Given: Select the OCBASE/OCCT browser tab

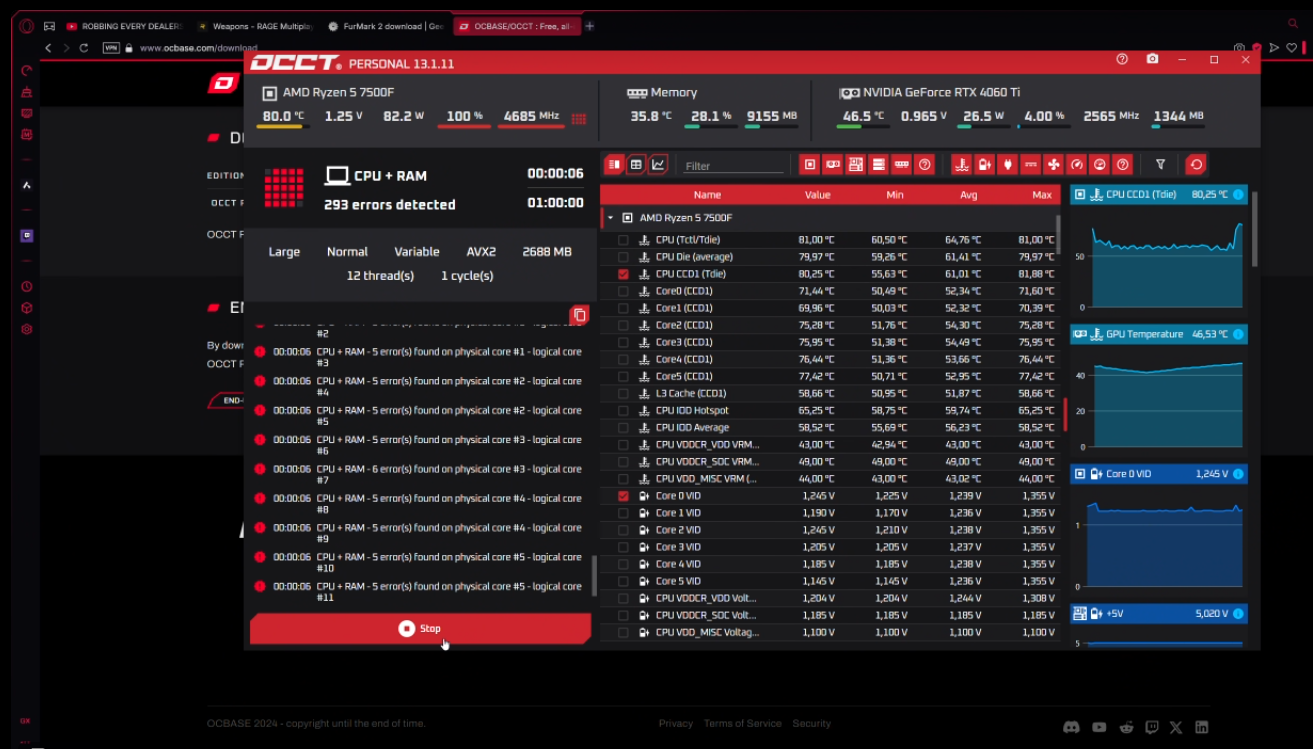Looking at the screenshot, I should [516, 26].
